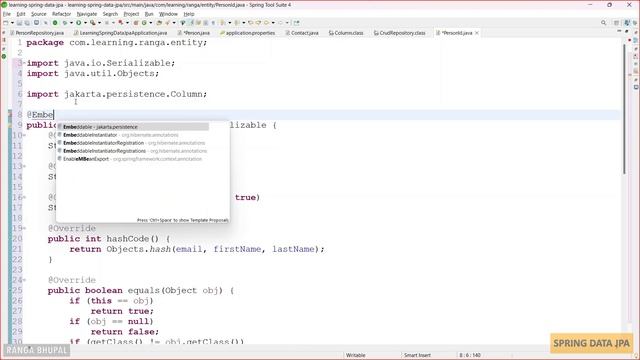Click the package declaration on line 1
This screenshot has height=360, width=640.
[117, 42]
